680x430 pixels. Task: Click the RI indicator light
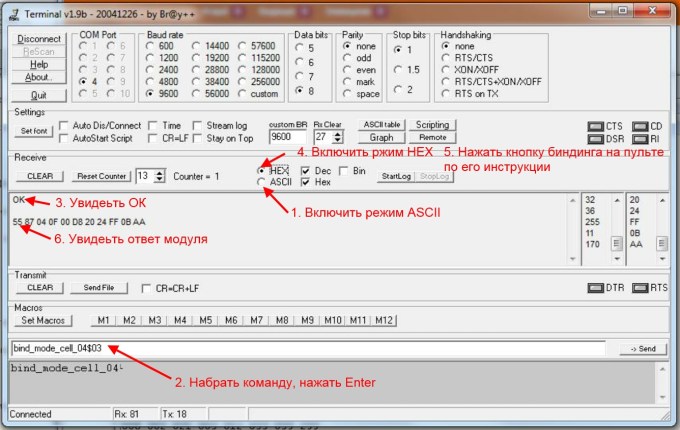639,138
